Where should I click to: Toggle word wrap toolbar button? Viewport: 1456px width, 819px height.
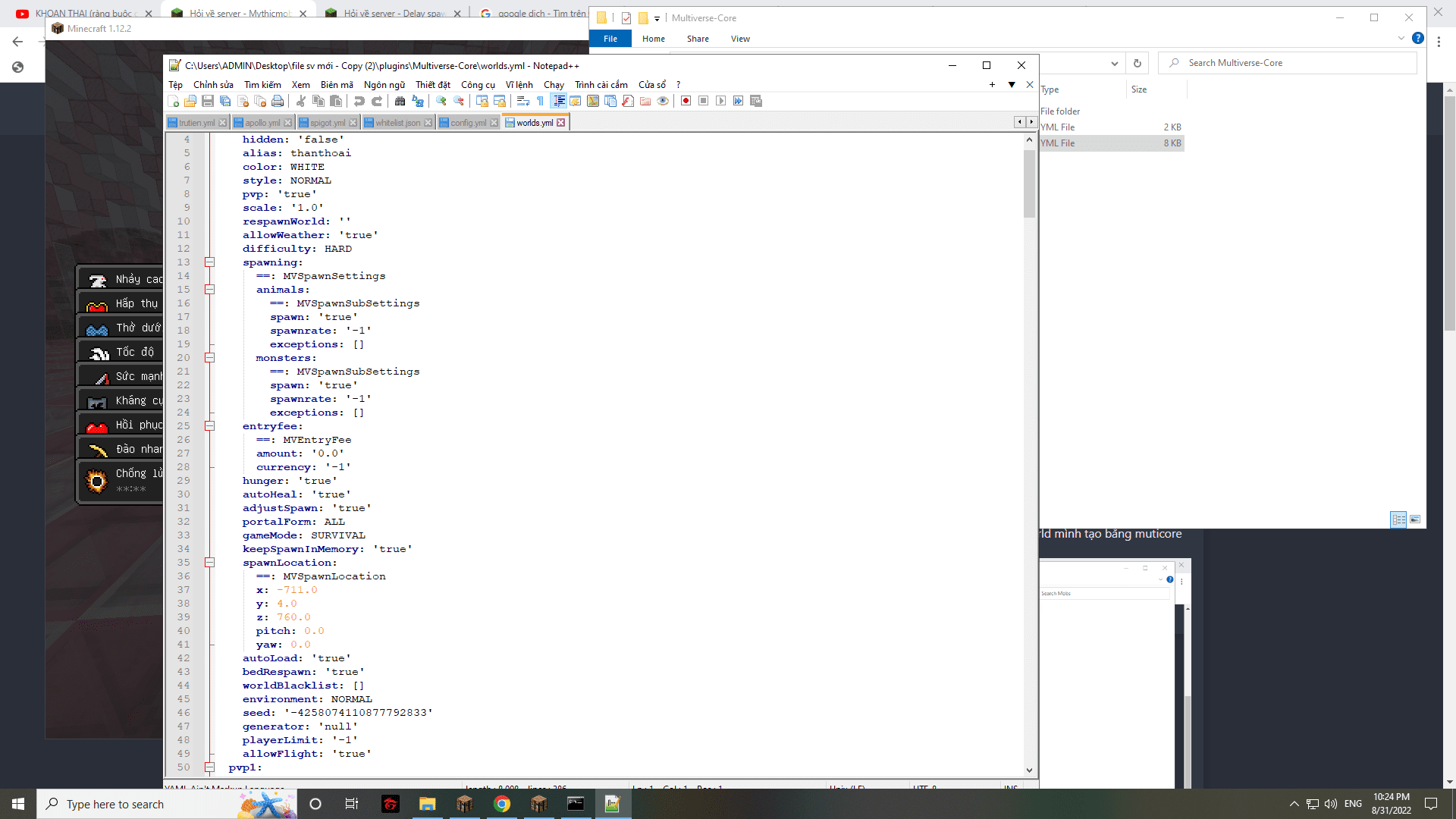(523, 101)
